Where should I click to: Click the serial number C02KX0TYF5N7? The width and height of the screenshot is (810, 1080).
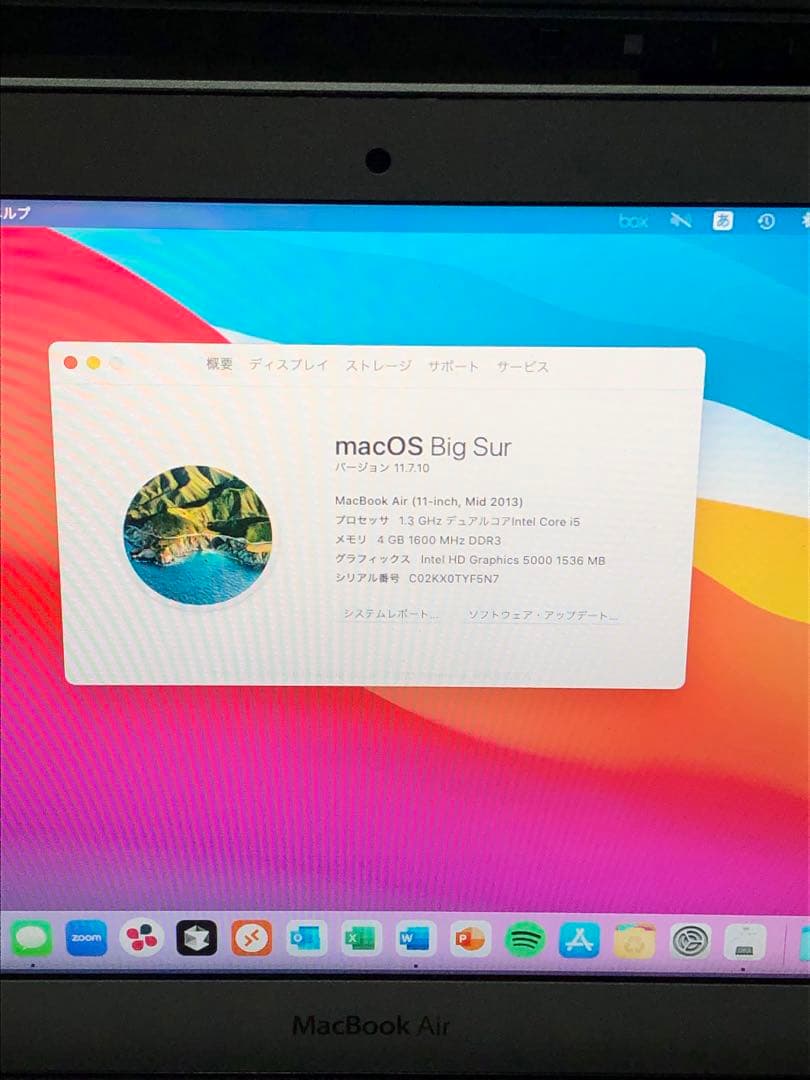[x=454, y=579]
